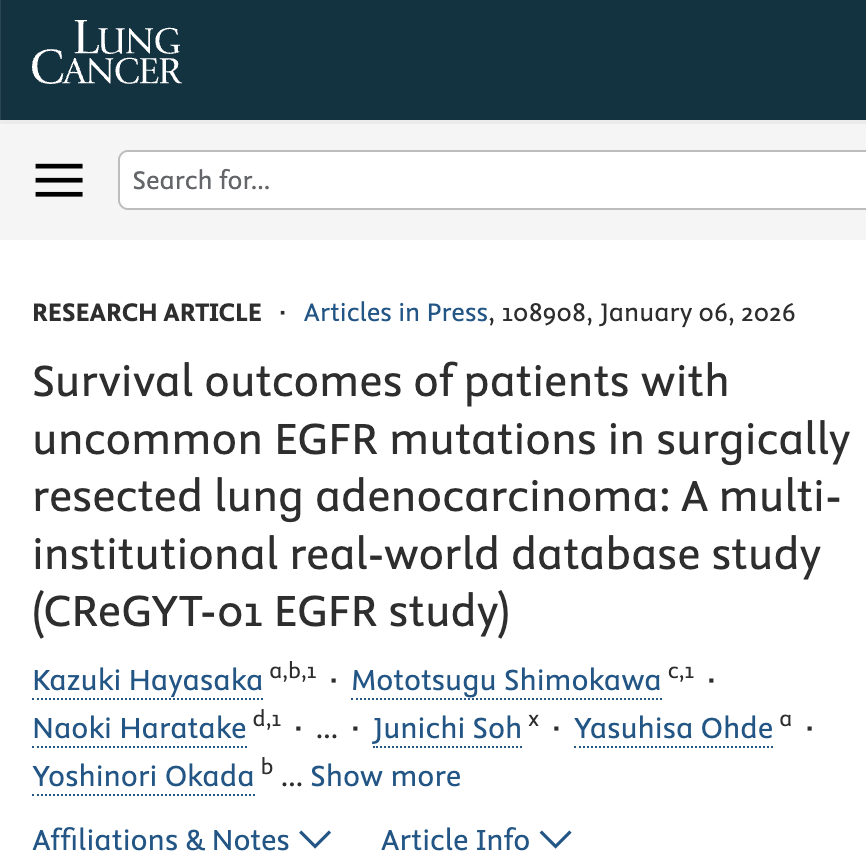Click the dark blue journal header banner
The height and width of the screenshot is (858, 866).
click(x=433, y=60)
